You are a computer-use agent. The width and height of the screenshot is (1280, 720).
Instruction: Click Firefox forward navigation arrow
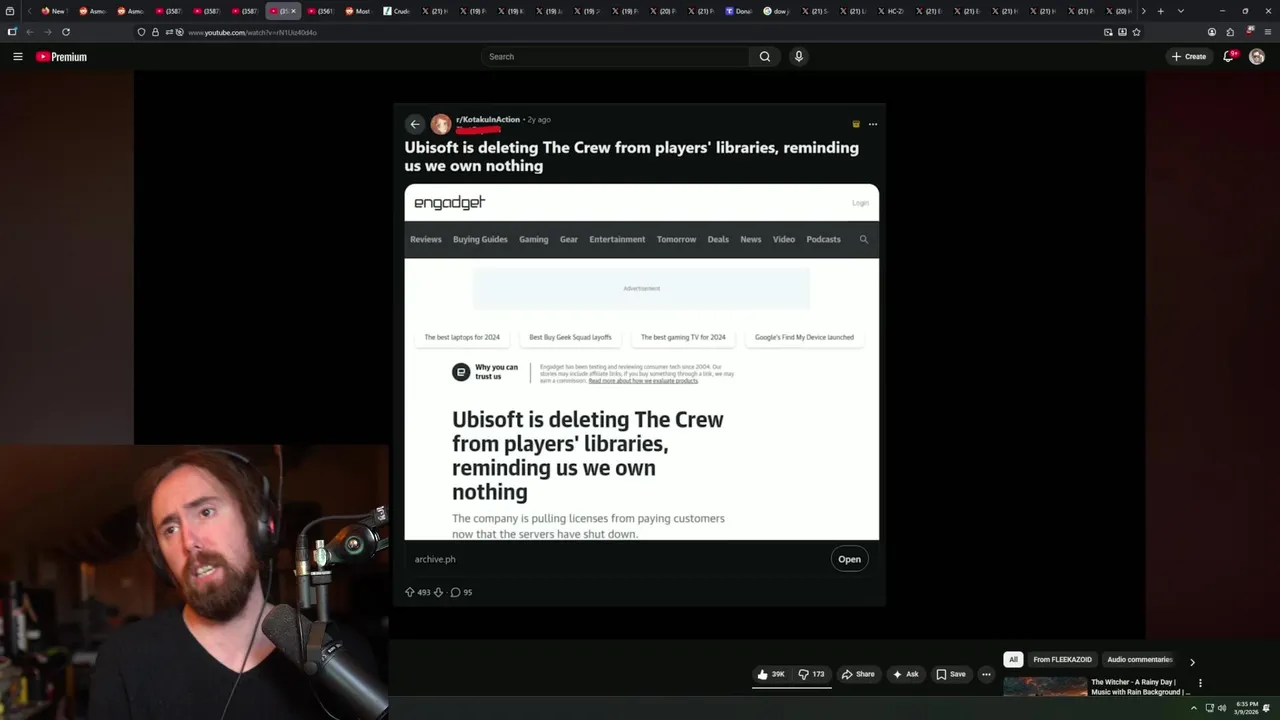pyautogui.click(x=47, y=32)
